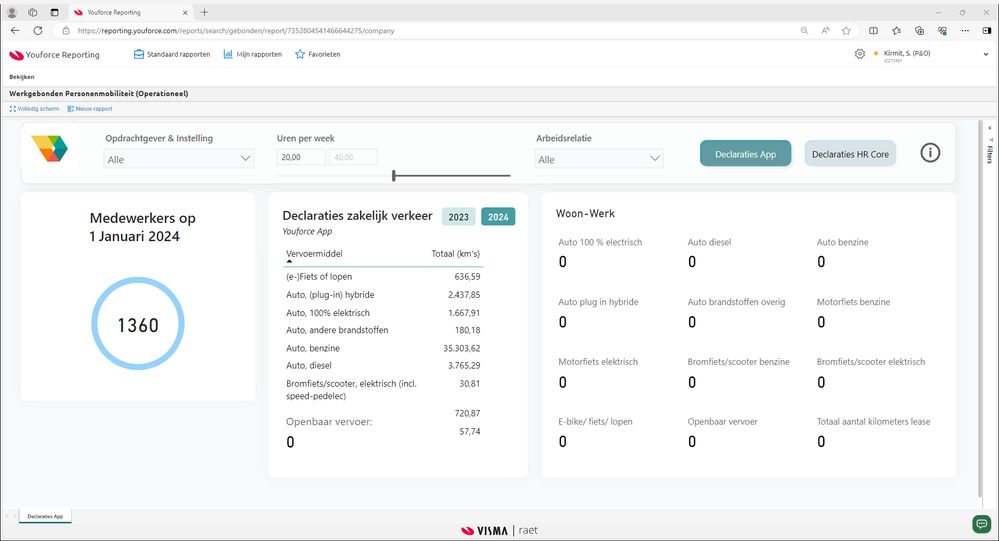Open the browser profile icon
Image resolution: width=999 pixels, height=541 pixels.
point(11,12)
